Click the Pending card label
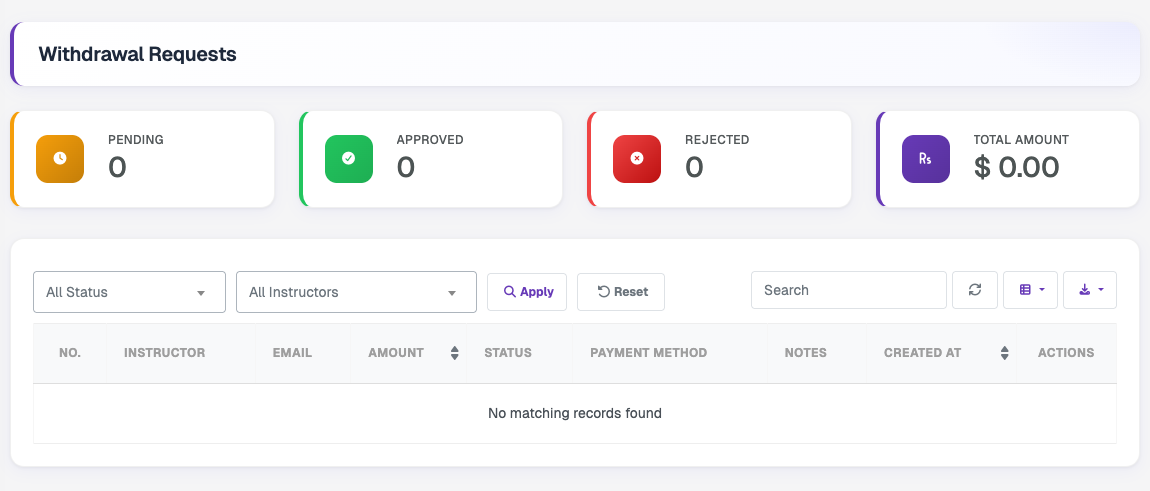 (136, 139)
